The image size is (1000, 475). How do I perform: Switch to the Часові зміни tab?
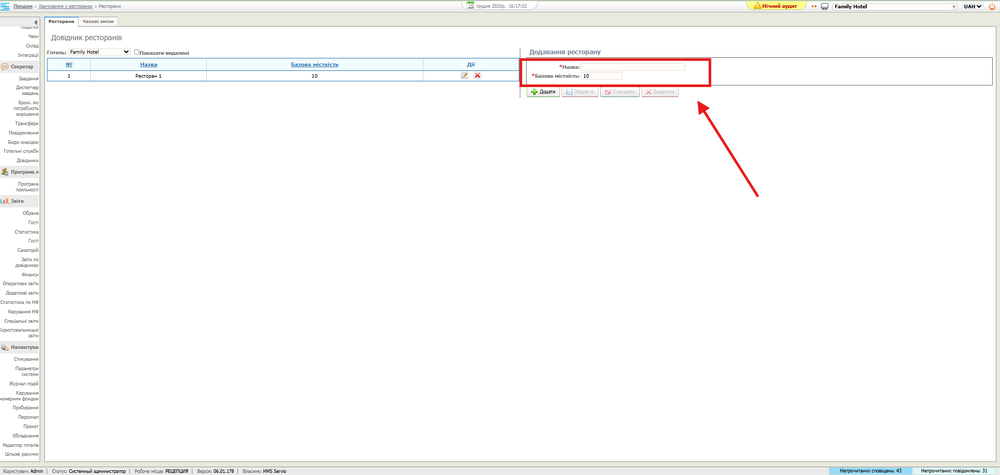[98, 21]
